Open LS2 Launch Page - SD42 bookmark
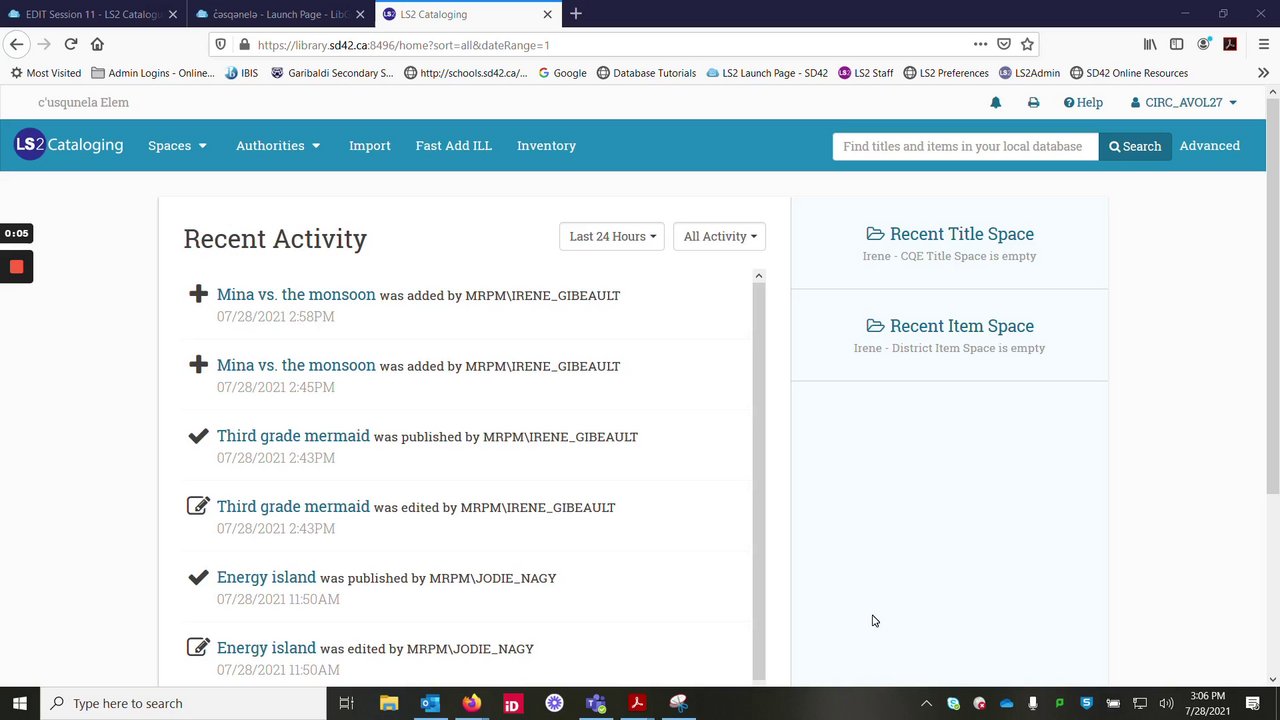 [x=767, y=73]
